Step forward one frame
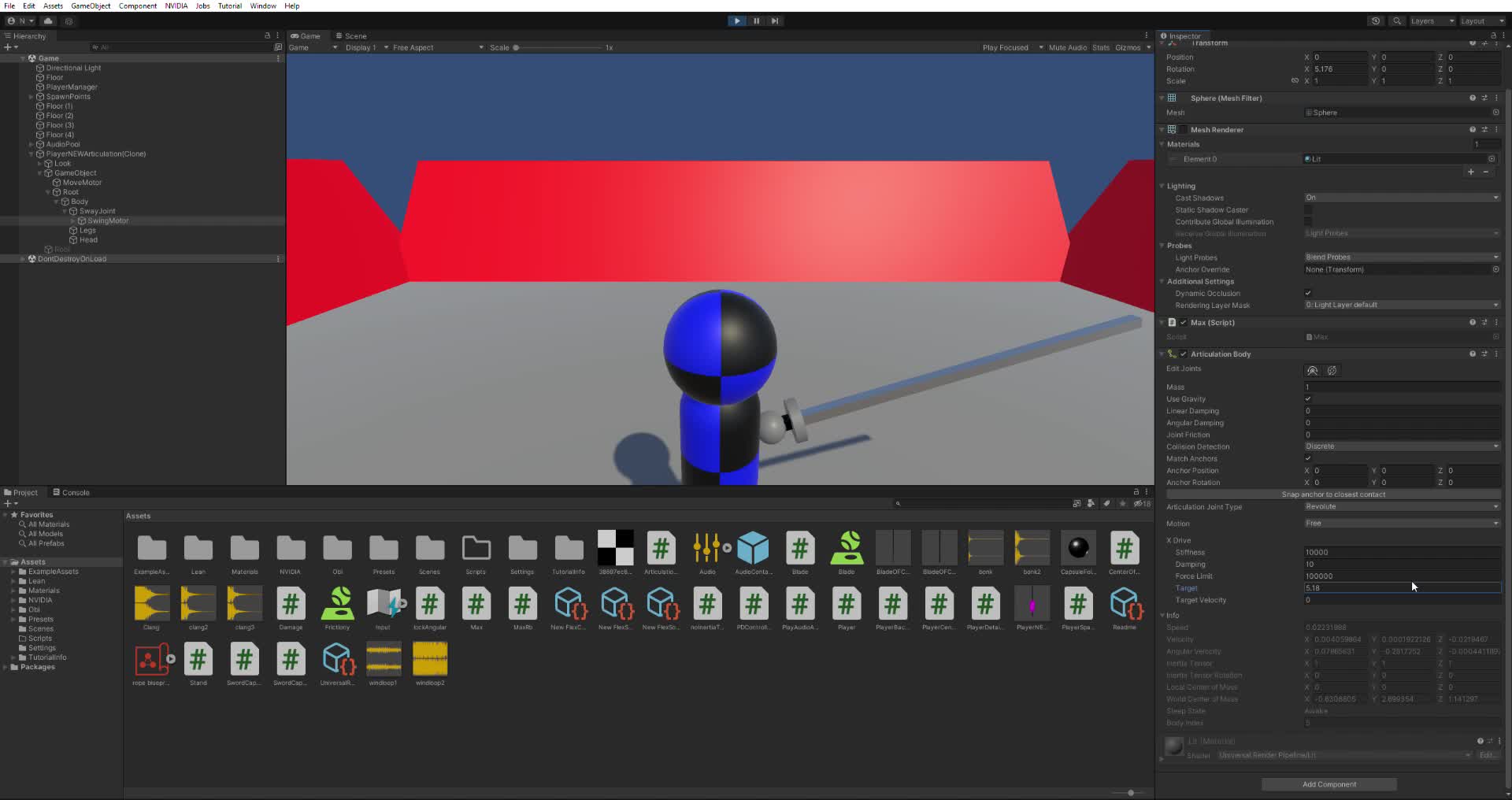Viewport: 1512px width, 800px height. pyautogui.click(x=775, y=21)
